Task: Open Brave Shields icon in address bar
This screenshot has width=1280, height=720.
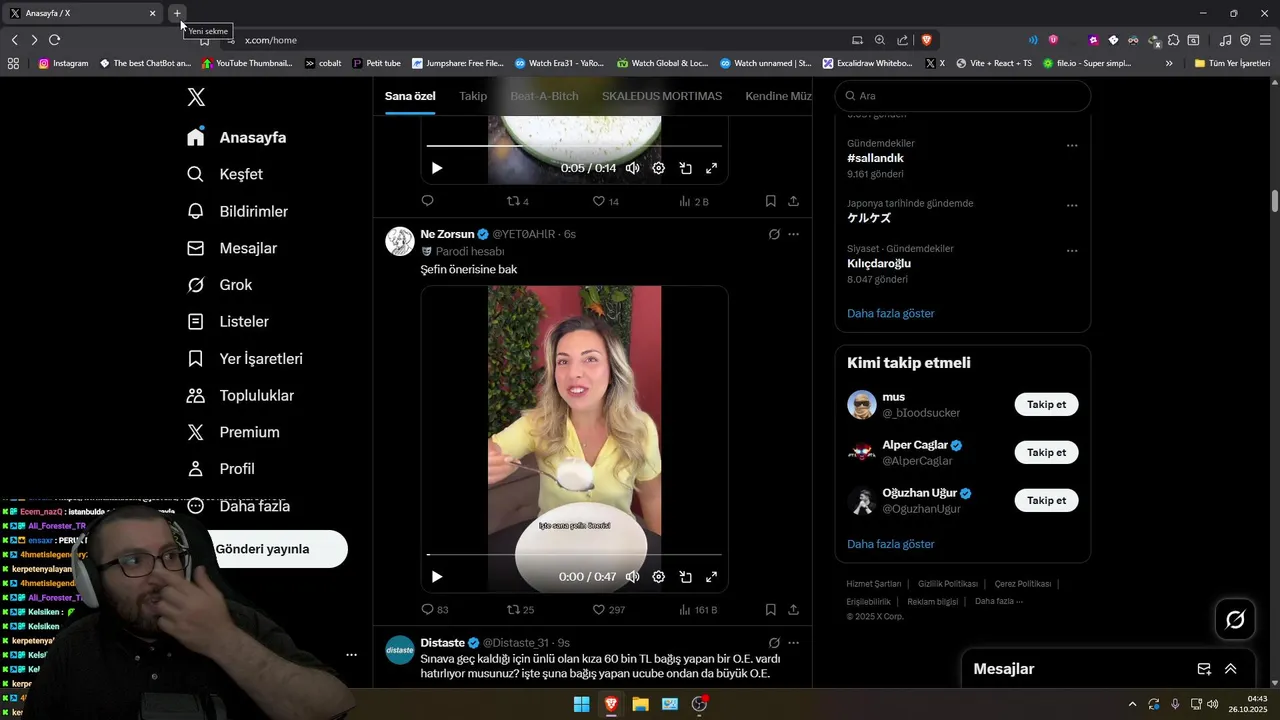Action: 927,40
